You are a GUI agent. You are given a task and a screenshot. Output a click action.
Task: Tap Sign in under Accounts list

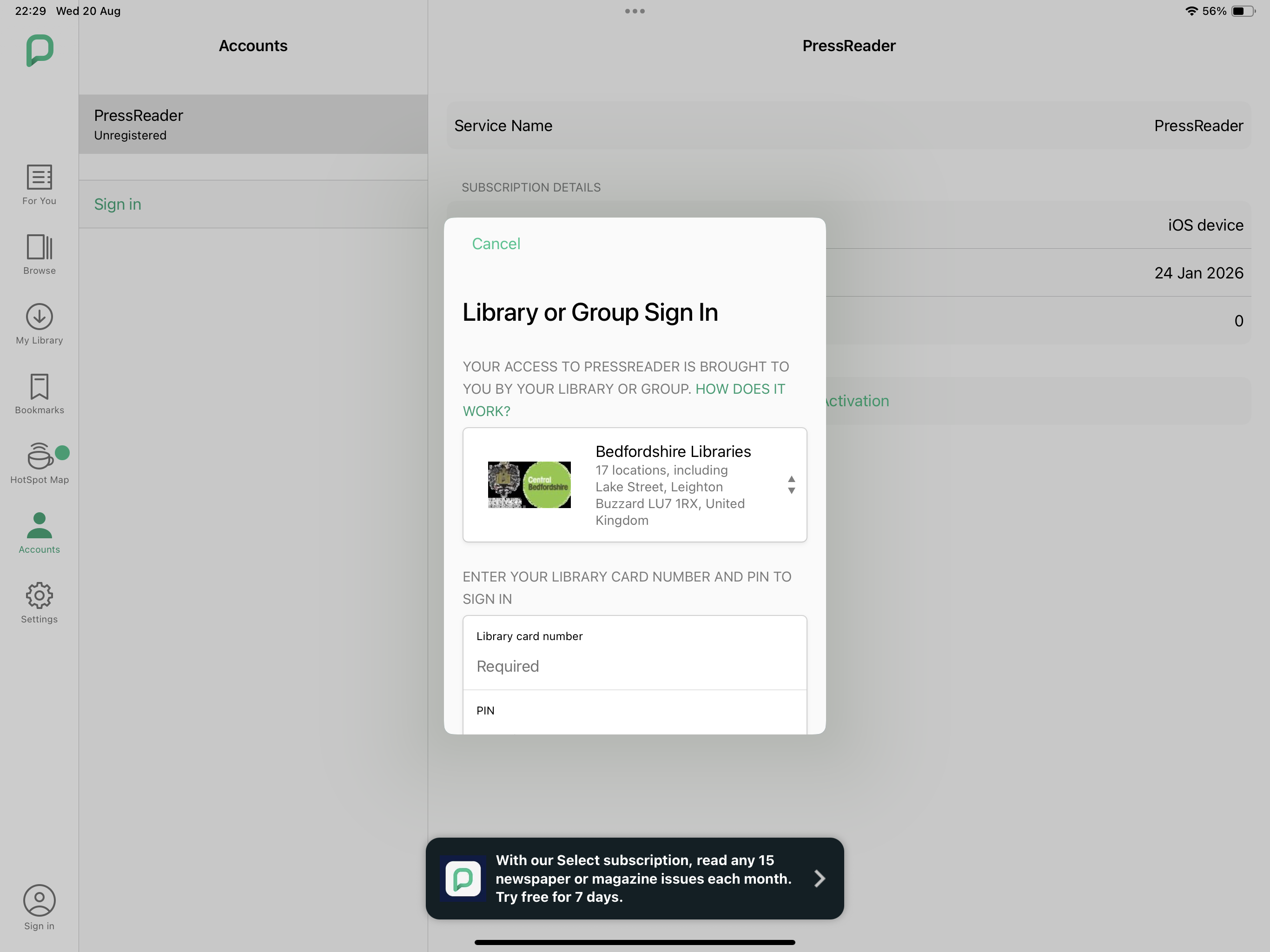click(118, 205)
